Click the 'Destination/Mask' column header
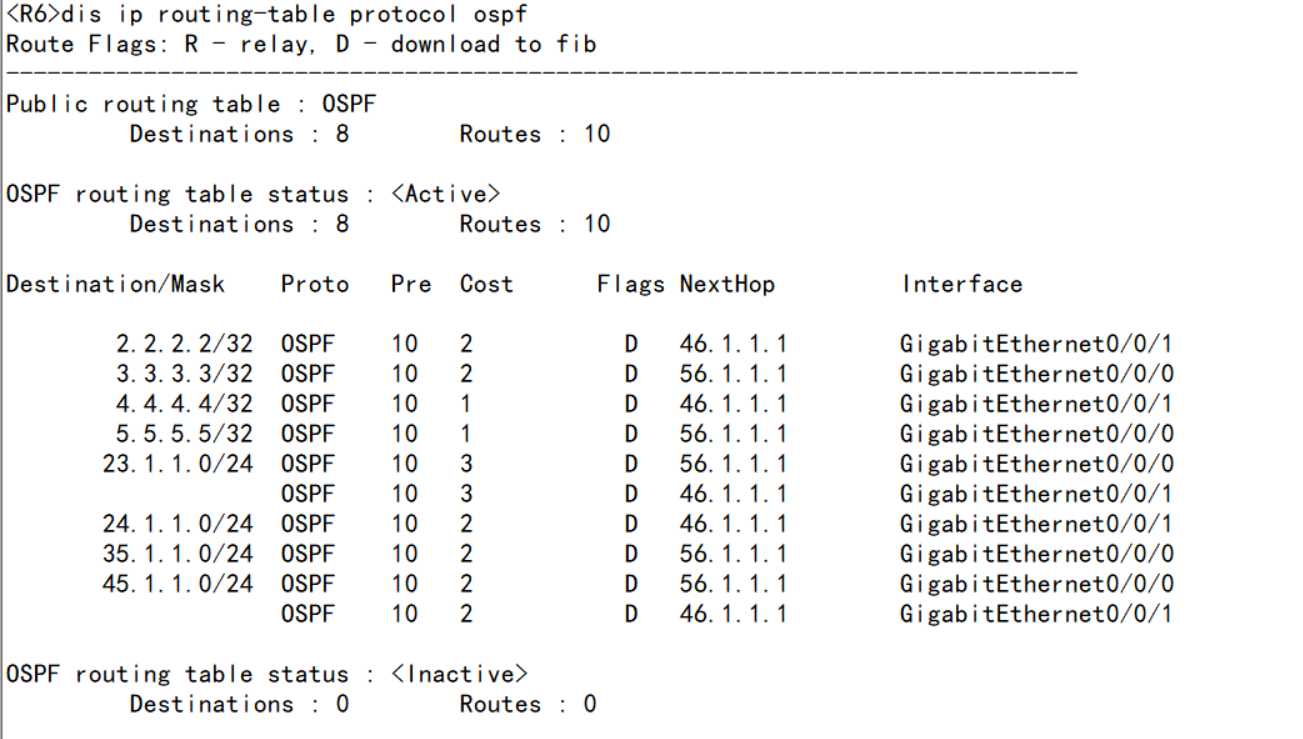The height and width of the screenshot is (739, 1303). point(115,285)
